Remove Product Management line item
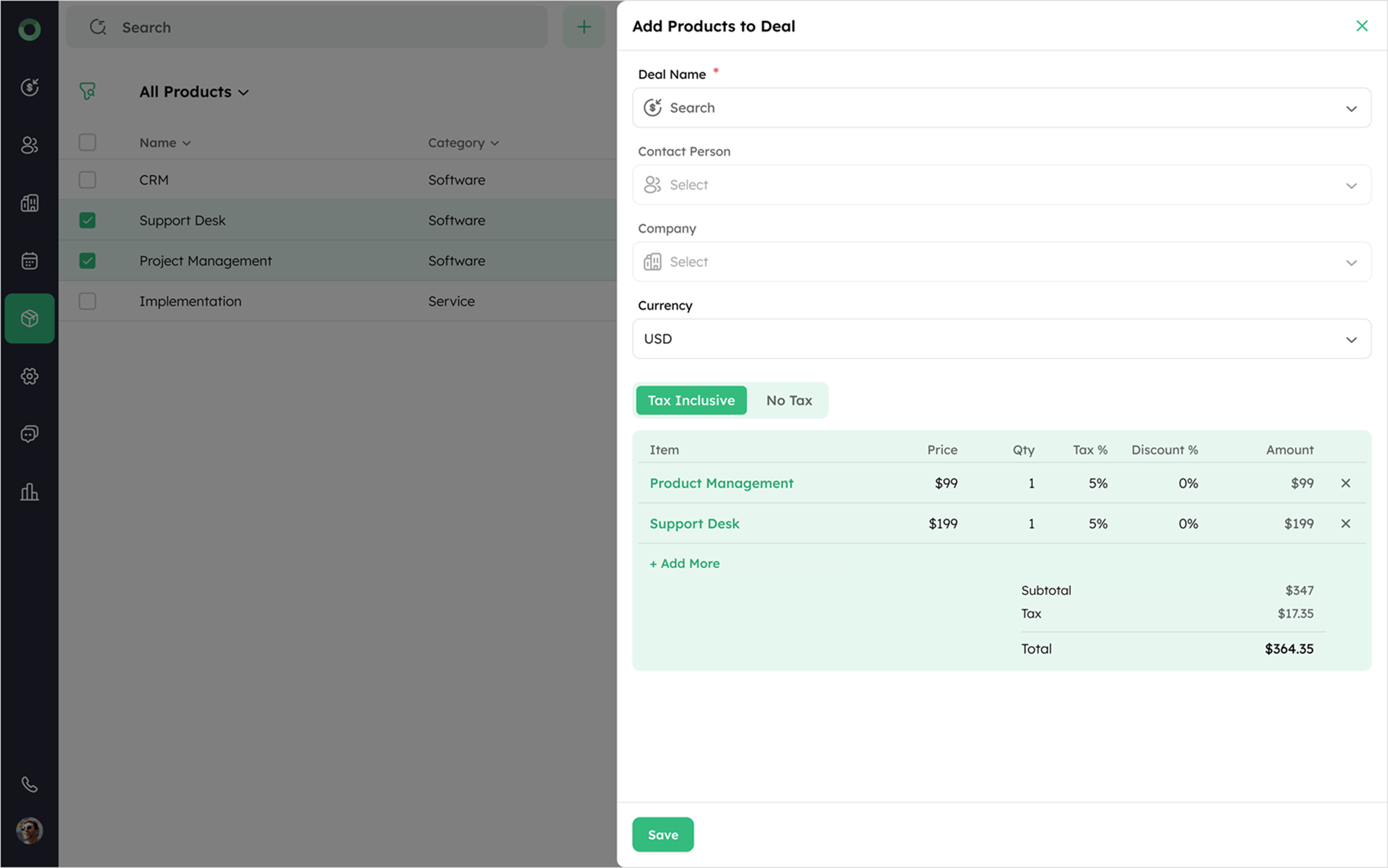Image resolution: width=1388 pixels, height=868 pixels. [1345, 484]
